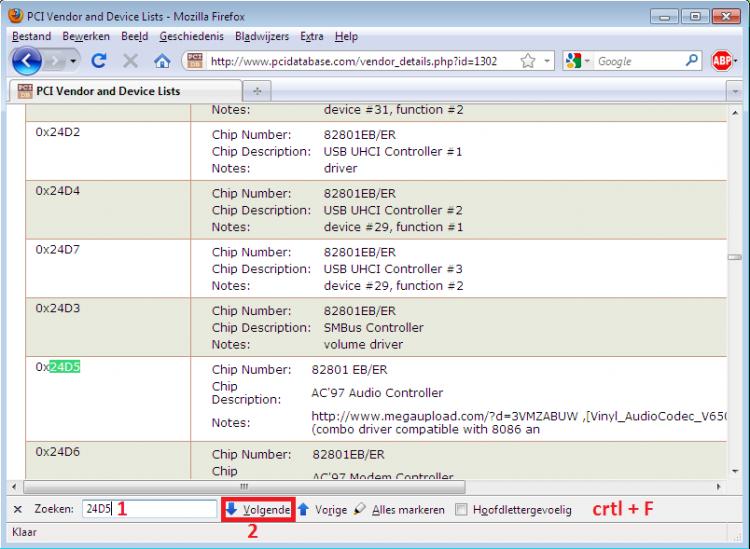Image resolution: width=750 pixels, height=549 pixels.
Task: Open the Adblock Plus ABP icon
Action: pos(721,61)
